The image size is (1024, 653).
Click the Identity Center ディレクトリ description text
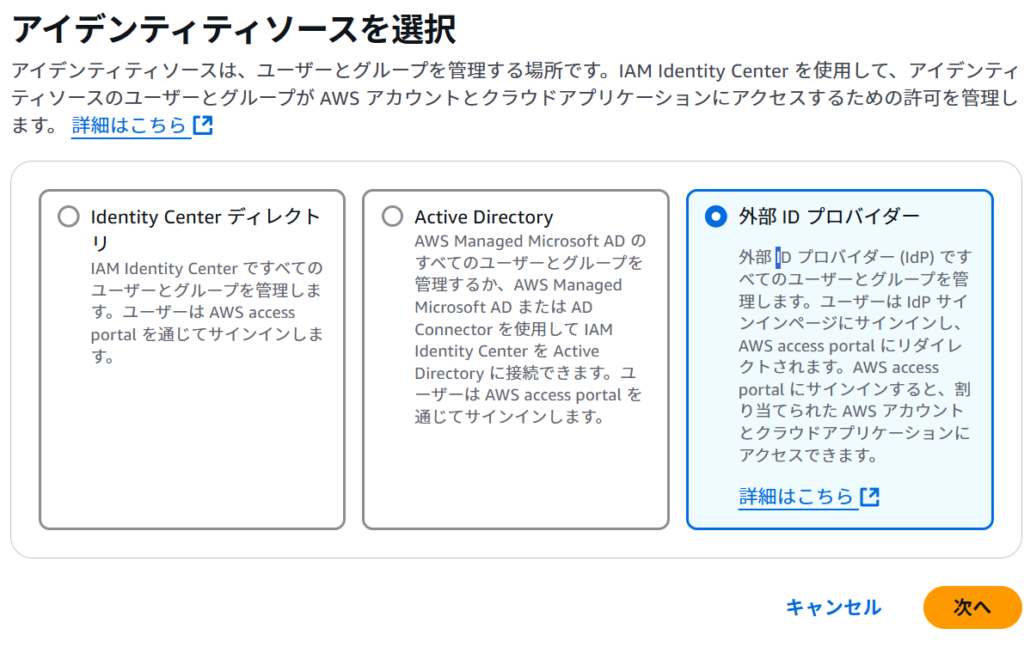(x=207, y=312)
